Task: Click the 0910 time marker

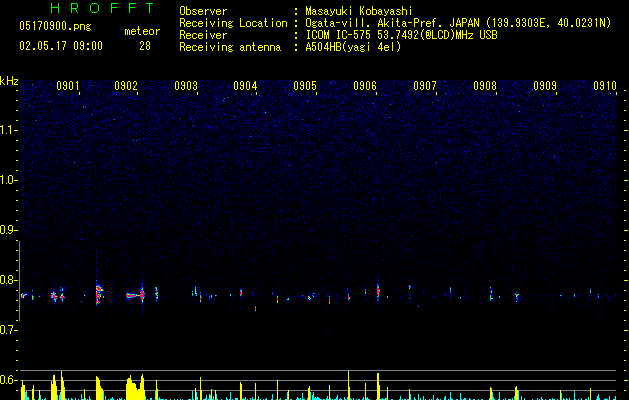Action: (x=605, y=86)
